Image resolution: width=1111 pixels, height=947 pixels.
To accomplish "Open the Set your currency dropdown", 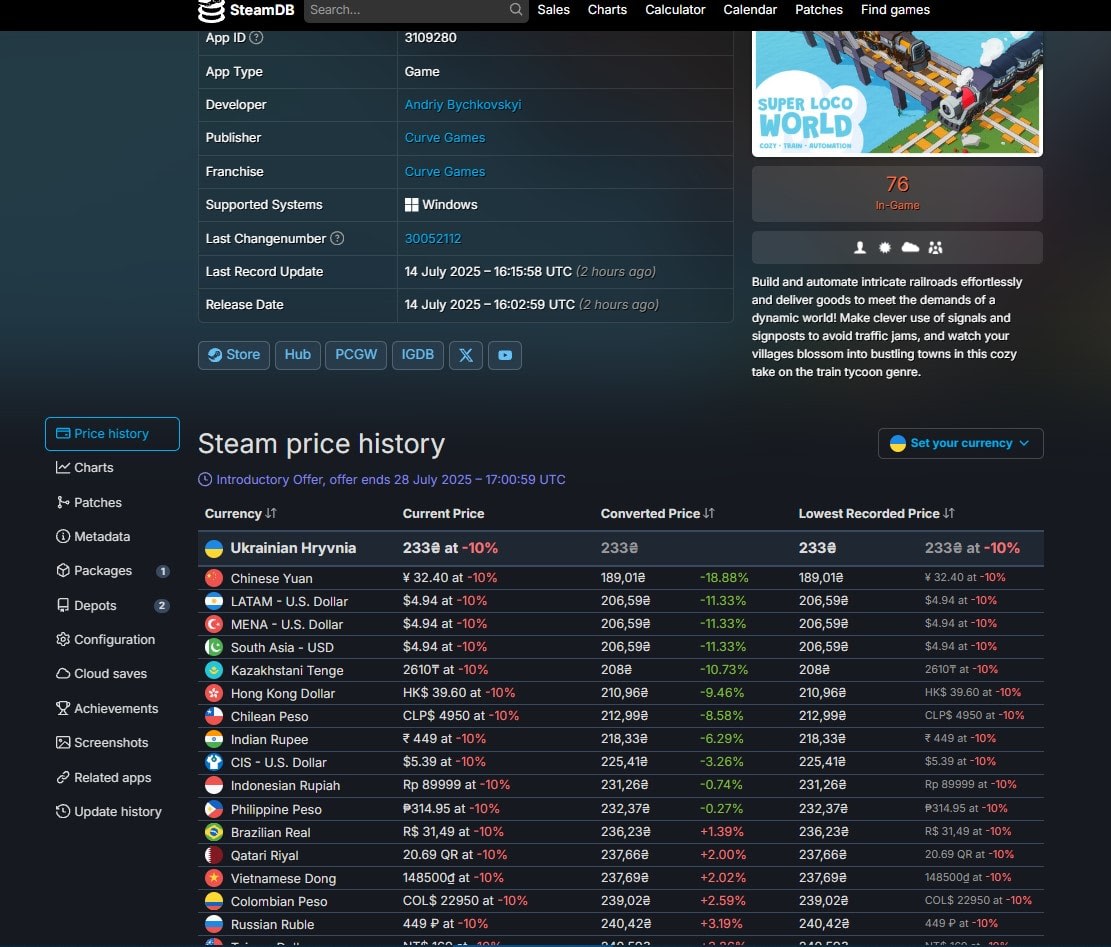I will (960, 443).
